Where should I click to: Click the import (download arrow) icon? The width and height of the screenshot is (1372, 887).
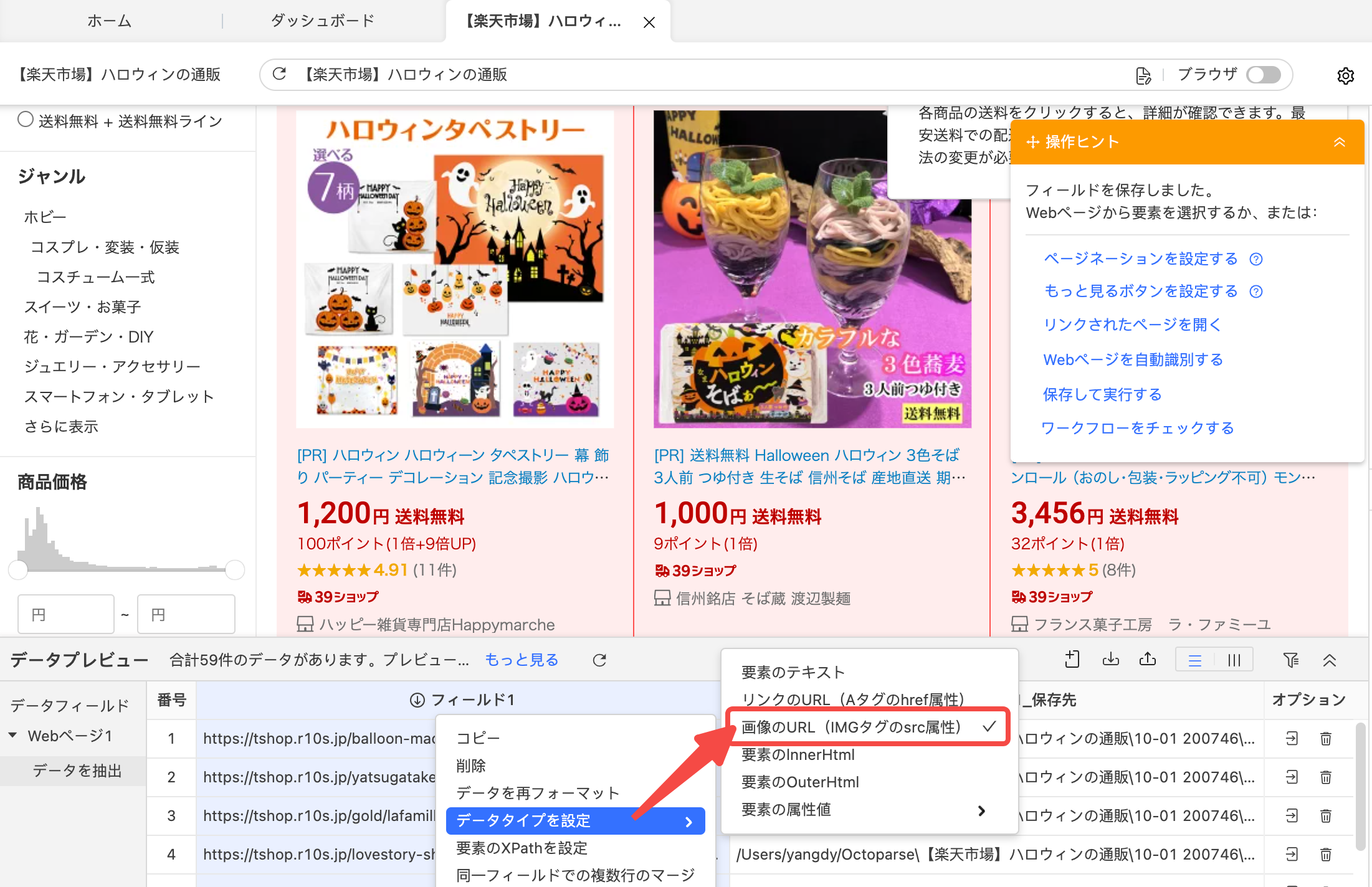1110,660
